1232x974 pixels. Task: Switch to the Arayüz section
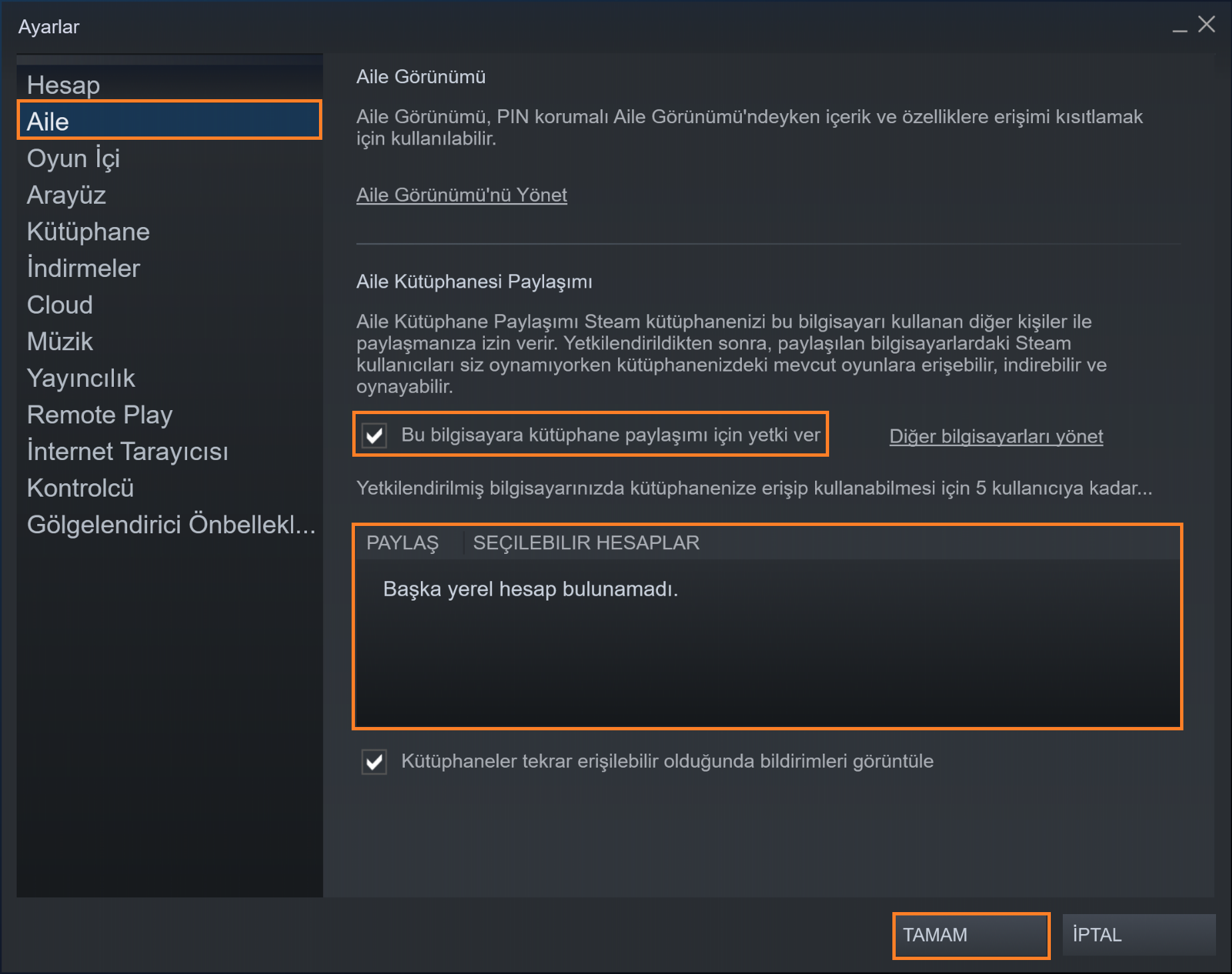tap(66, 194)
